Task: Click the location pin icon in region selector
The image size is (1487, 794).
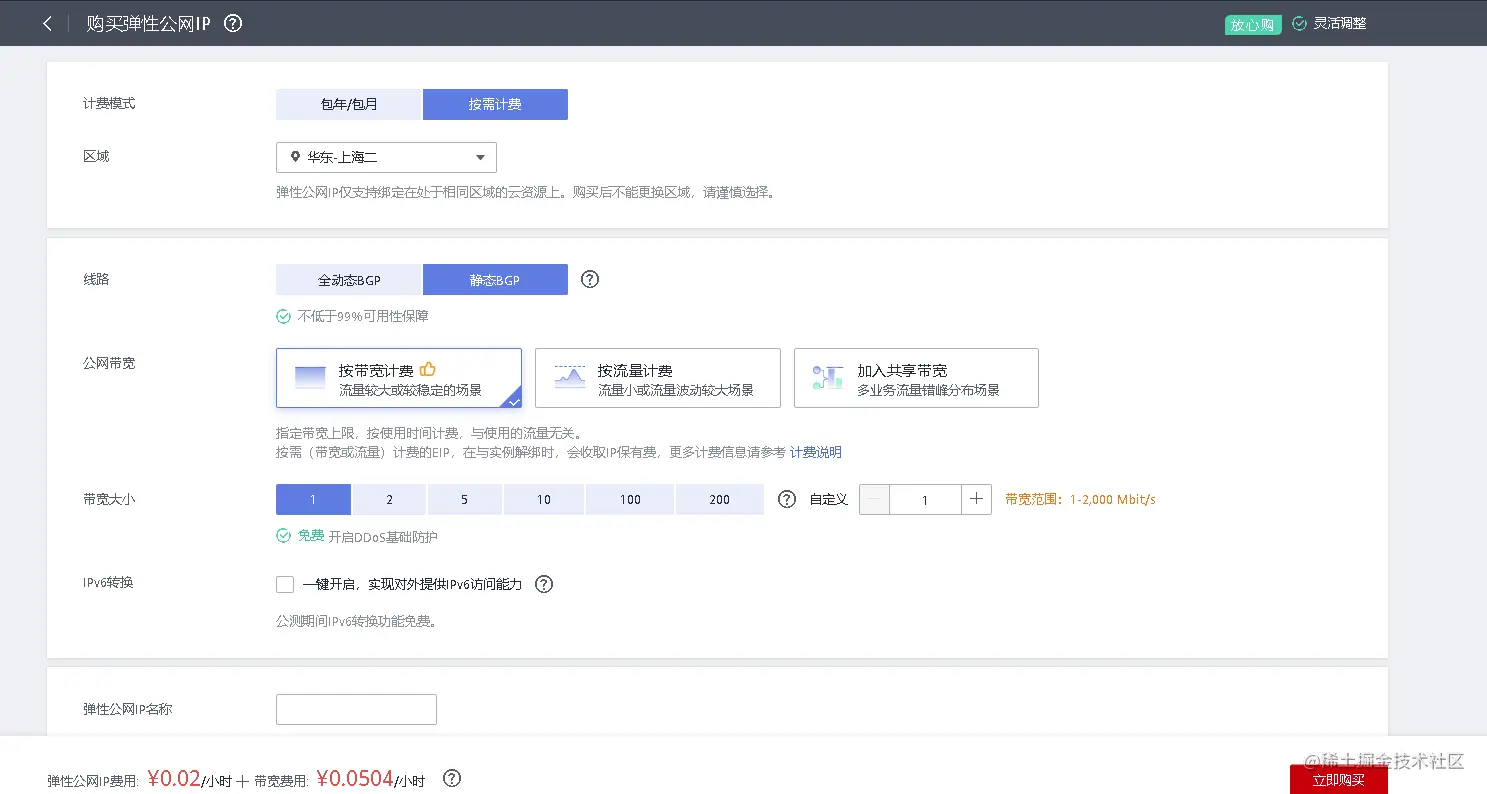Action: click(295, 157)
